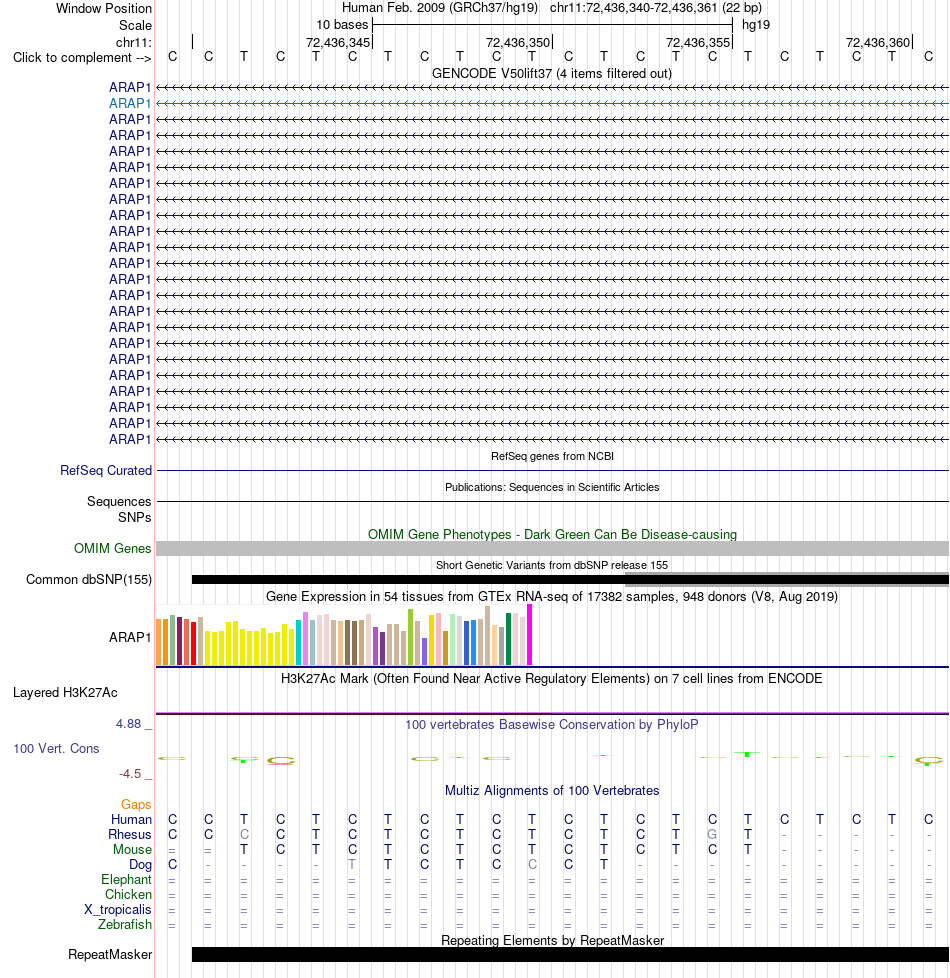Select the Rhesus species row label
Viewport: 950px width, 978px height.
(129, 835)
